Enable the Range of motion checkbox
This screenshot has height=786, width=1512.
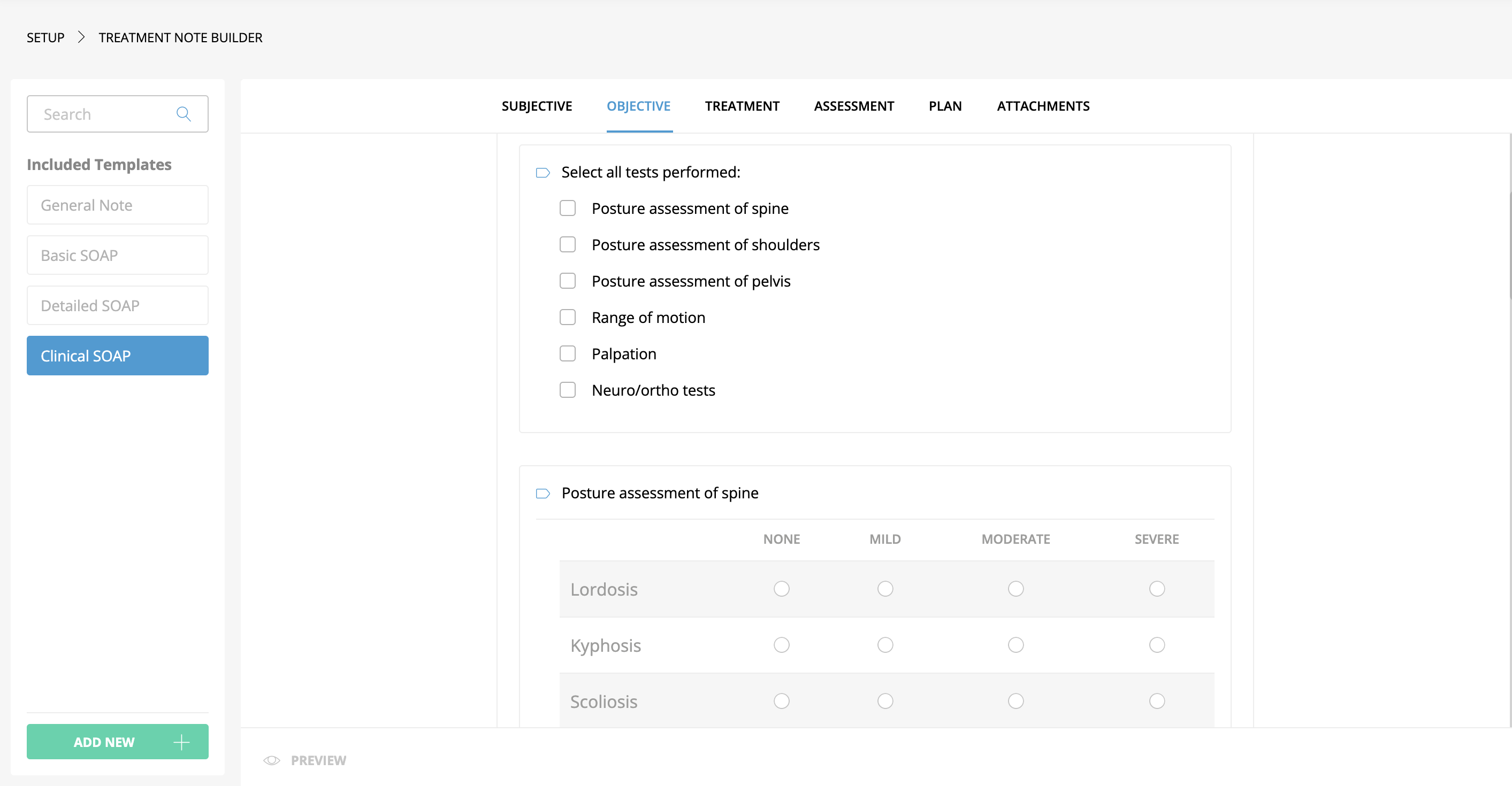[567, 317]
